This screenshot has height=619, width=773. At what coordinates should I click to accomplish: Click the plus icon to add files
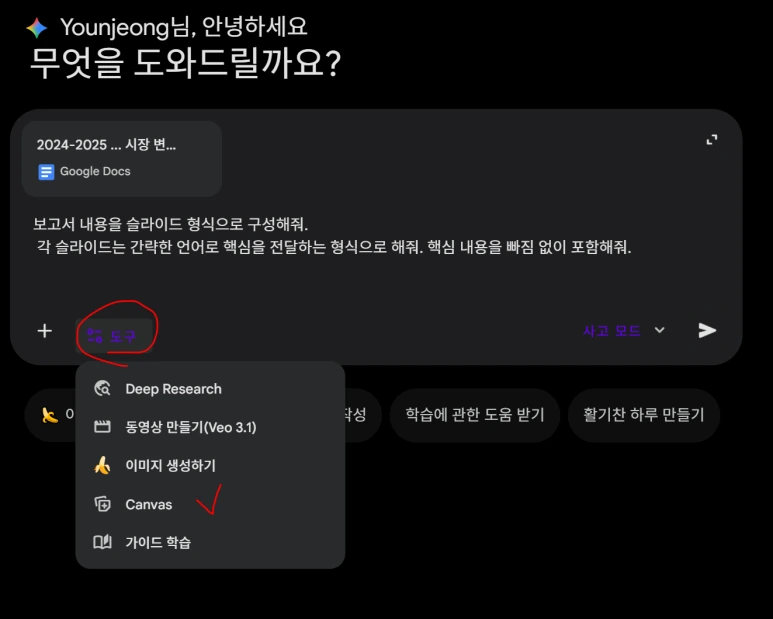pyautogui.click(x=45, y=331)
